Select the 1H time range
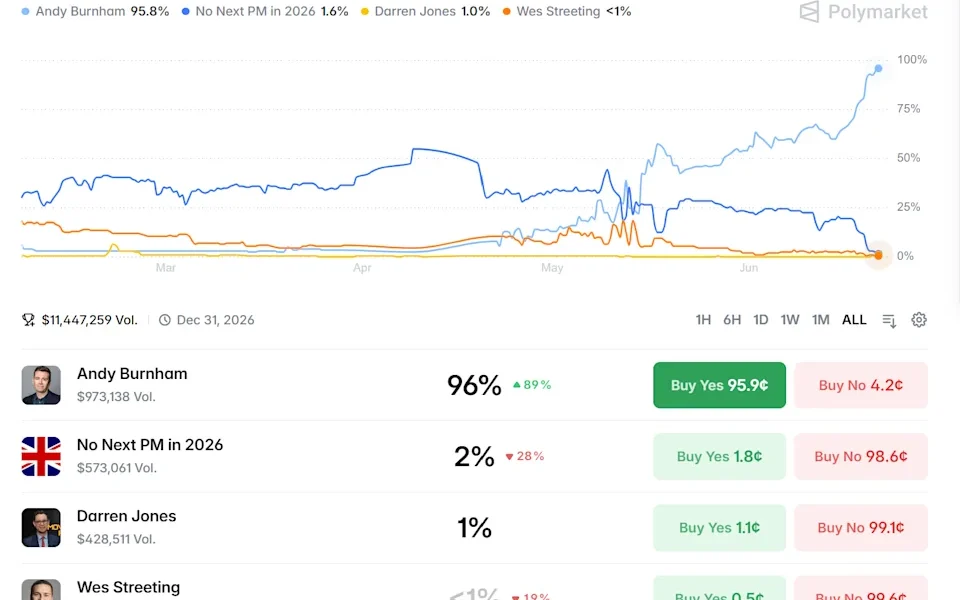960x600 pixels. click(703, 320)
